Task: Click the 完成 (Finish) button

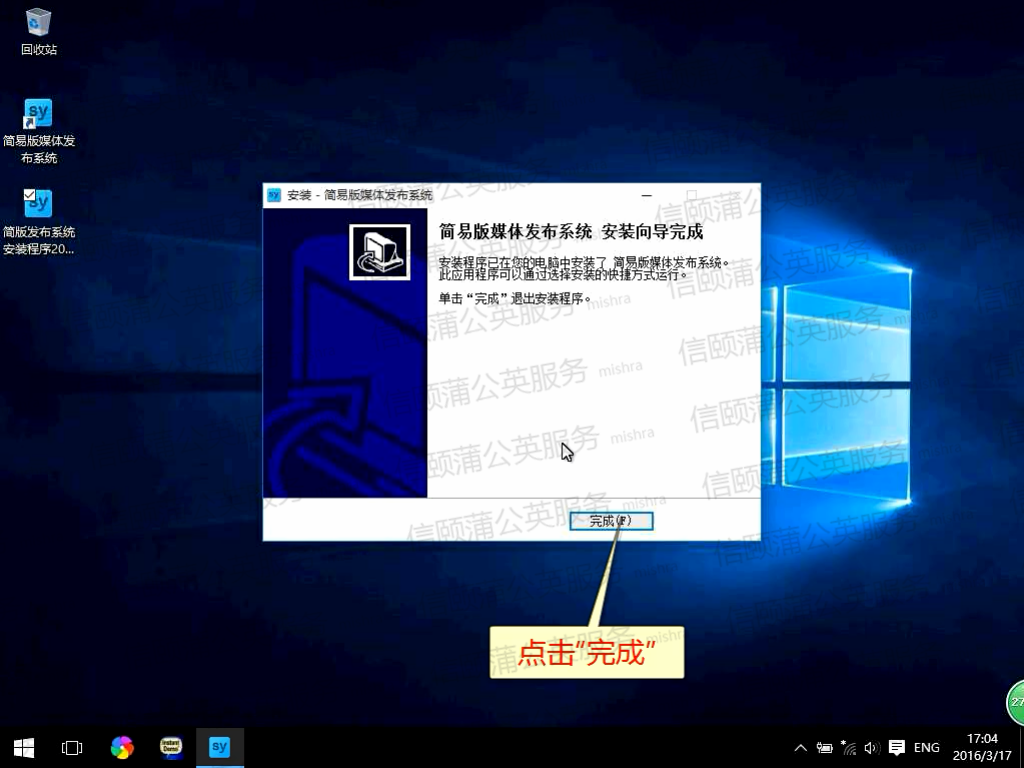Action: [610, 521]
